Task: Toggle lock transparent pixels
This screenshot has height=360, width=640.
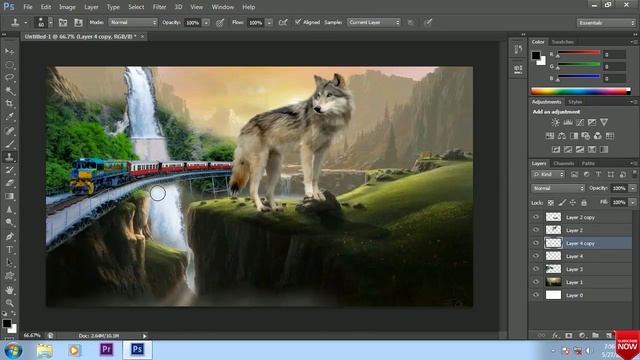Action: [x=551, y=203]
